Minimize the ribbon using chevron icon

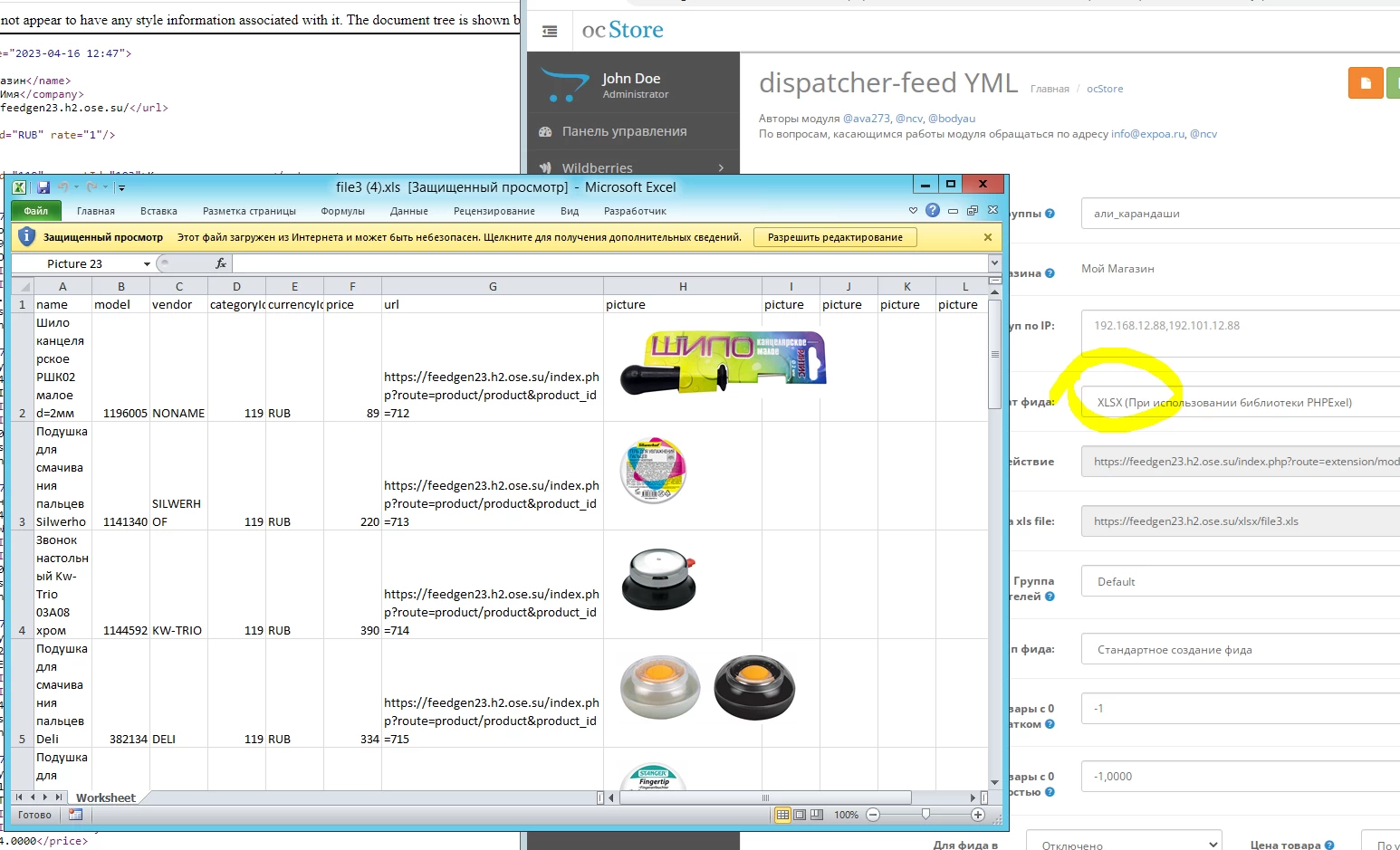913,210
